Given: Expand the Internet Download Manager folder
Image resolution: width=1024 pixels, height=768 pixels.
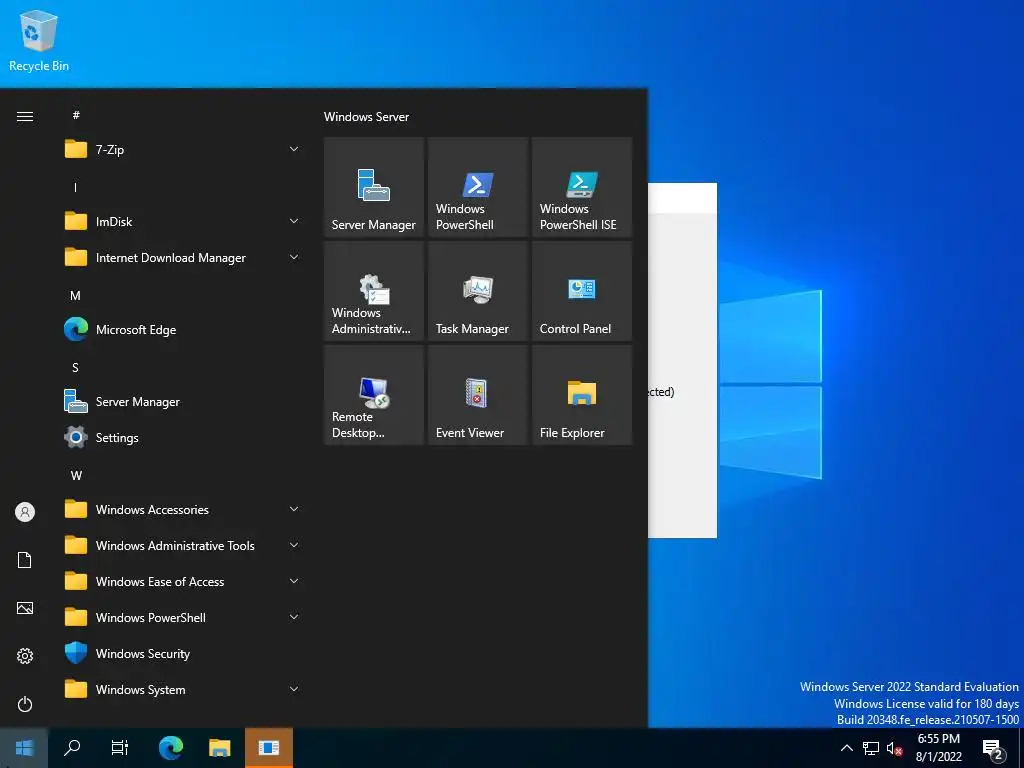Looking at the screenshot, I should click(x=183, y=258).
